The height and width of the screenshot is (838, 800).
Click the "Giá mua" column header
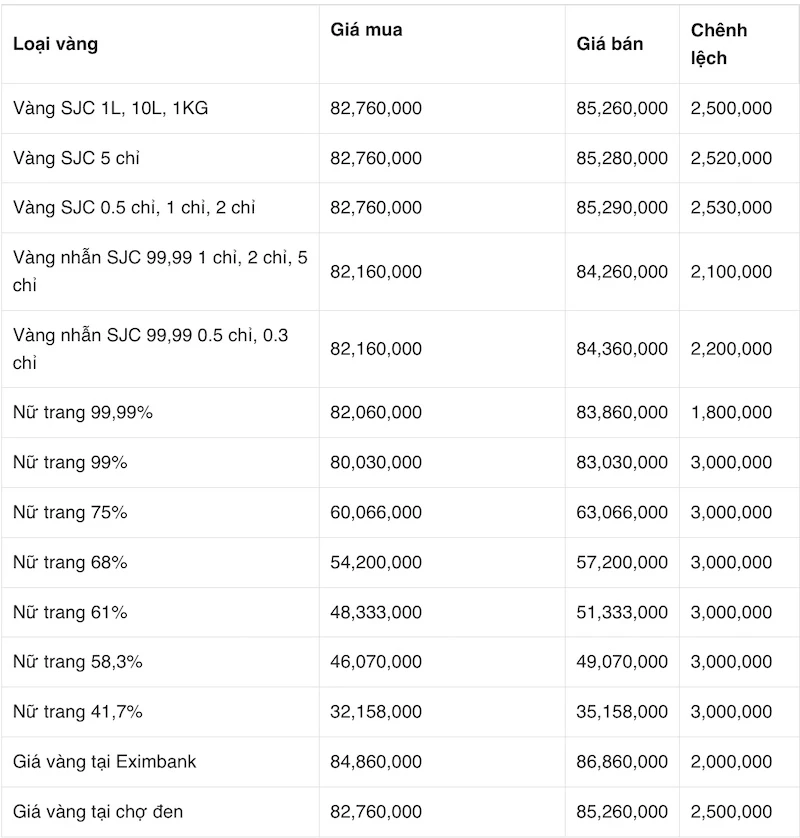(x=366, y=30)
